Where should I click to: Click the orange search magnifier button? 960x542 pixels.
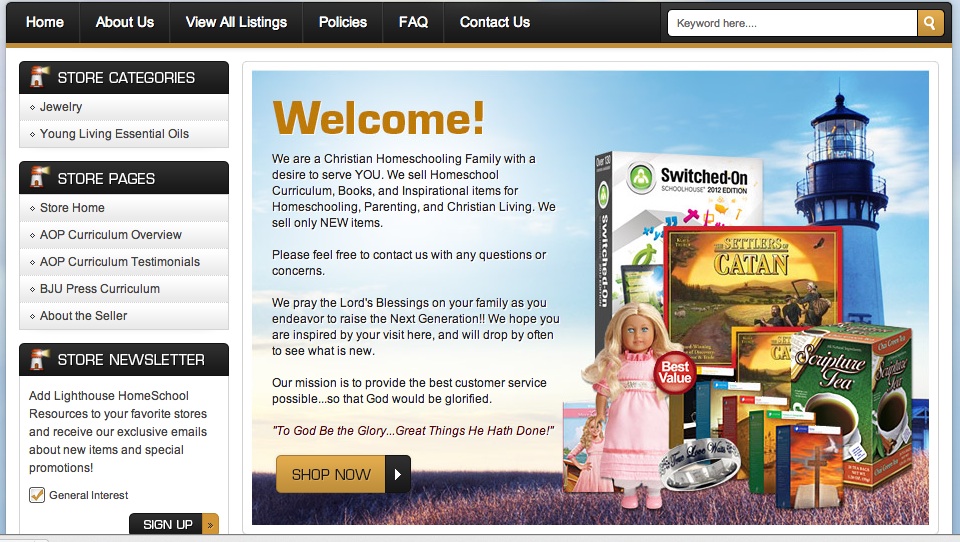(x=929, y=23)
